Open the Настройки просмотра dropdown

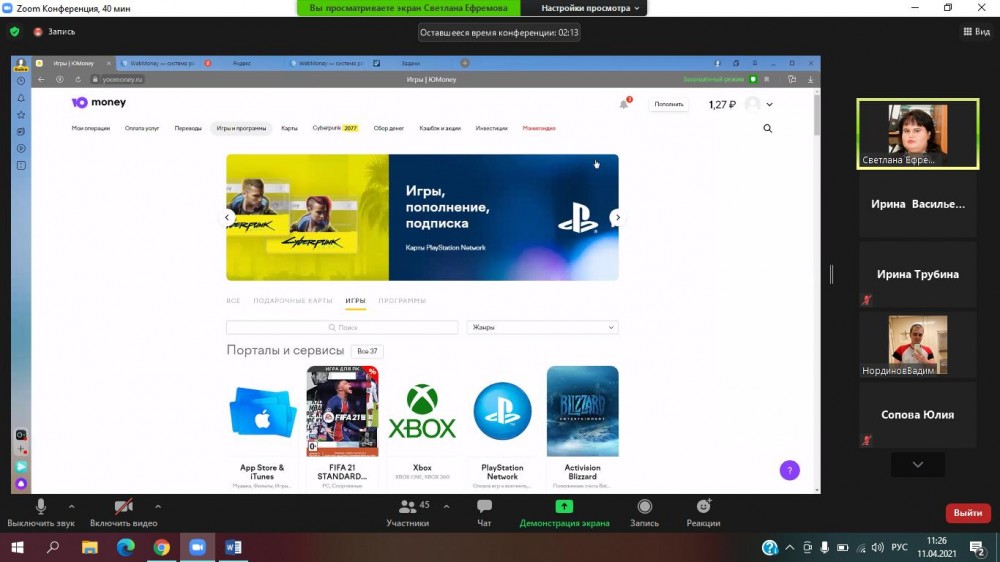(x=593, y=8)
